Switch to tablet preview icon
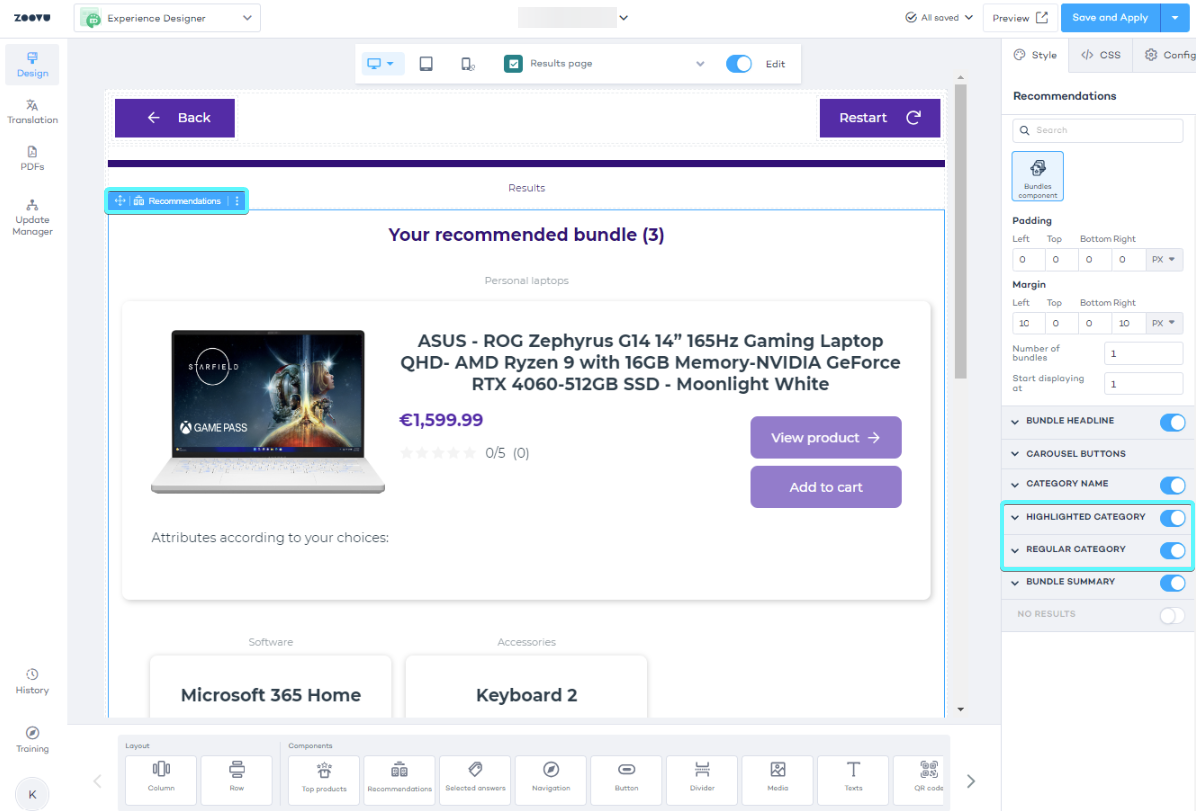Screen dimensions: 1196x811 [426, 64]
